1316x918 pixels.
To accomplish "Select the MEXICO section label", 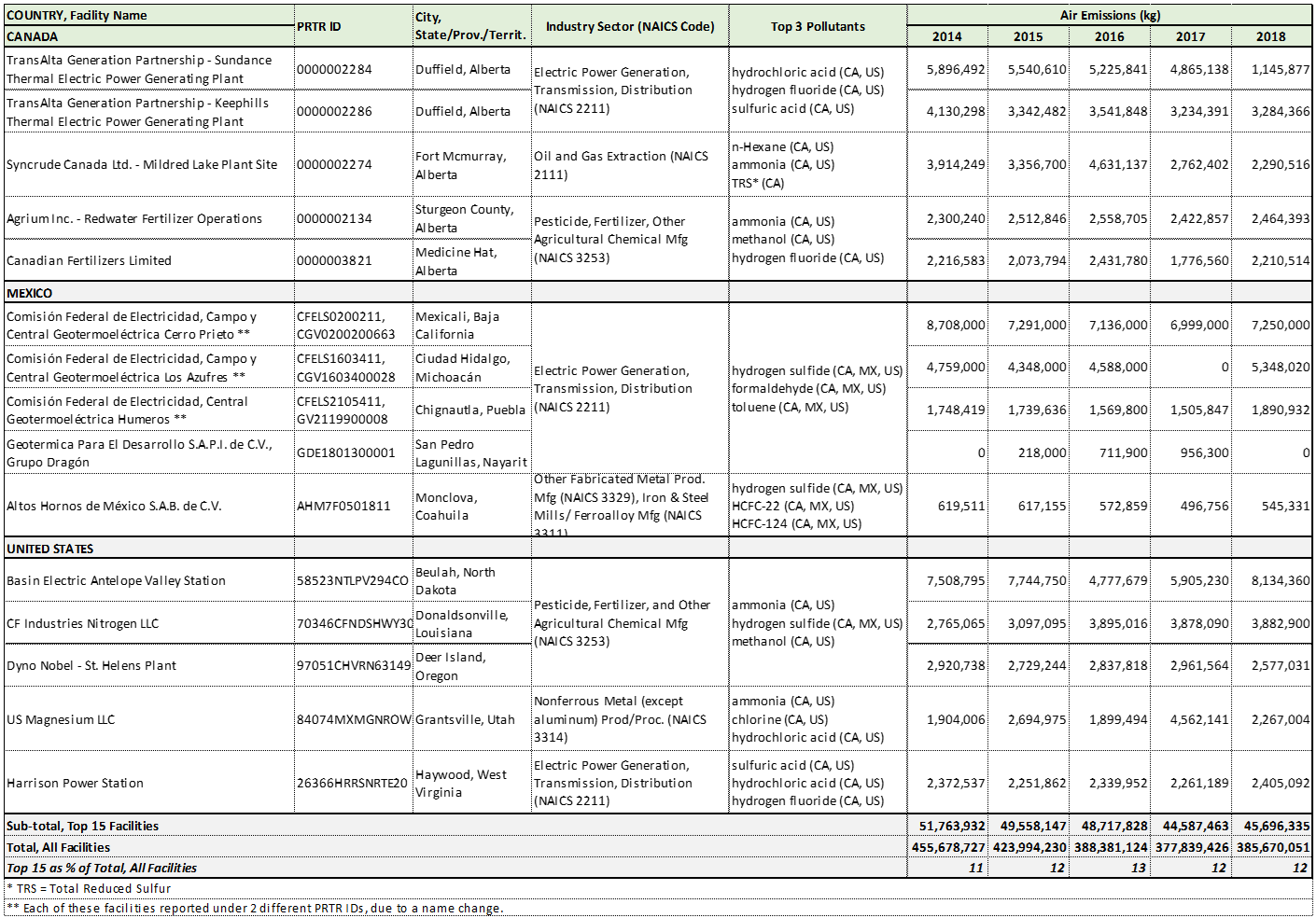I will [x=29, y=293].
